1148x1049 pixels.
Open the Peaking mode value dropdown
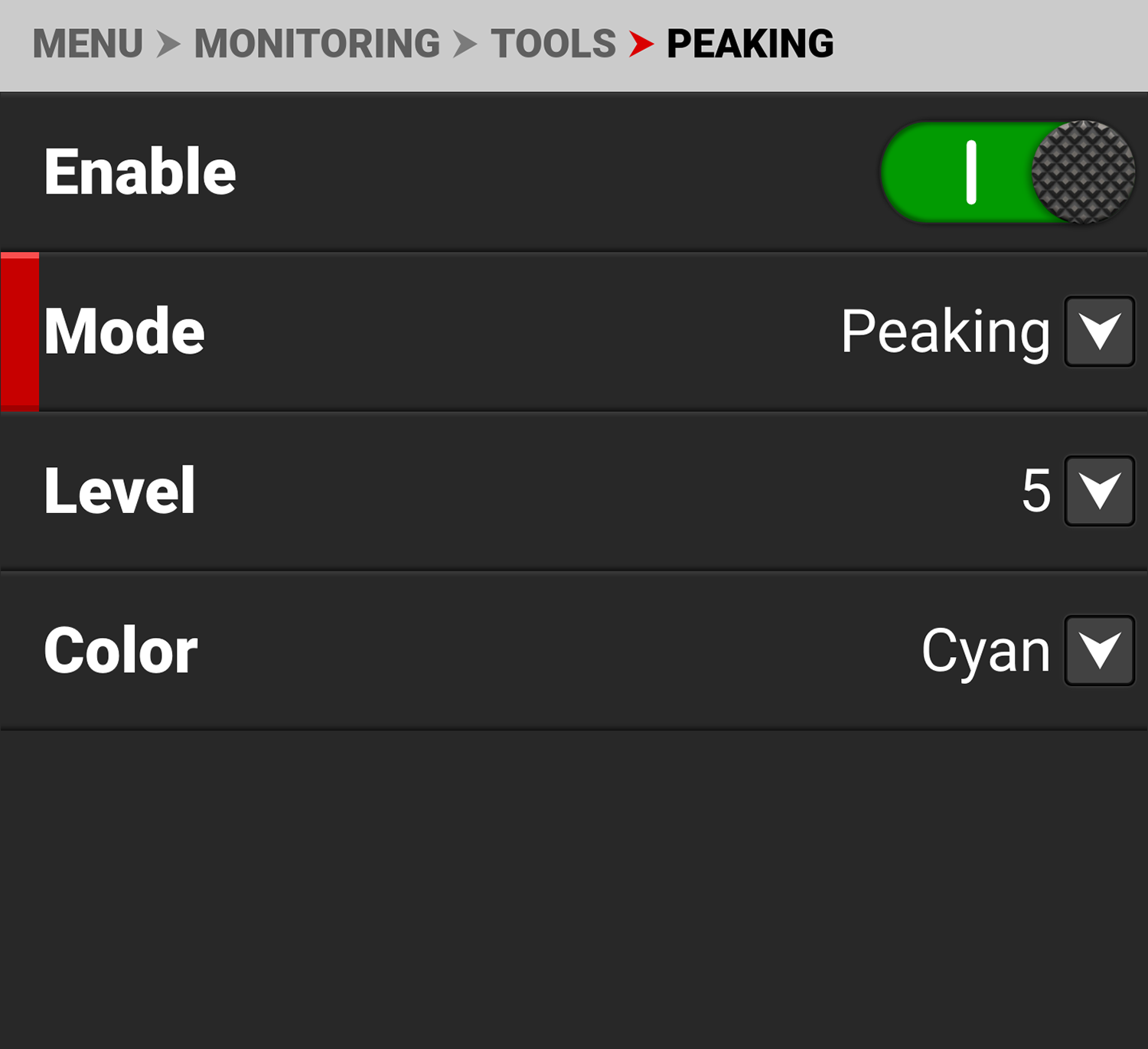(x=945, y=332)
